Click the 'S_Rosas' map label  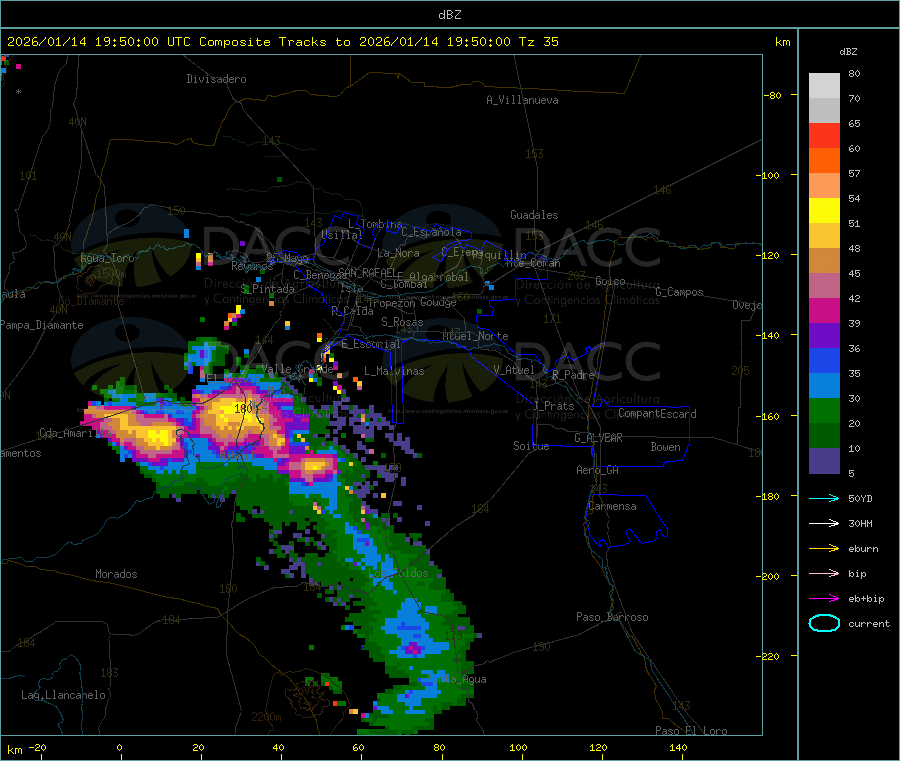(x=402, y=322)
